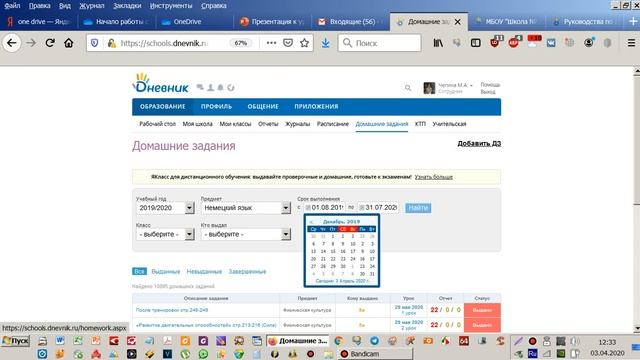Switch to the OneDrive browser tab
The width and height of the screenshot is (640, 360).
click(194, 22)
